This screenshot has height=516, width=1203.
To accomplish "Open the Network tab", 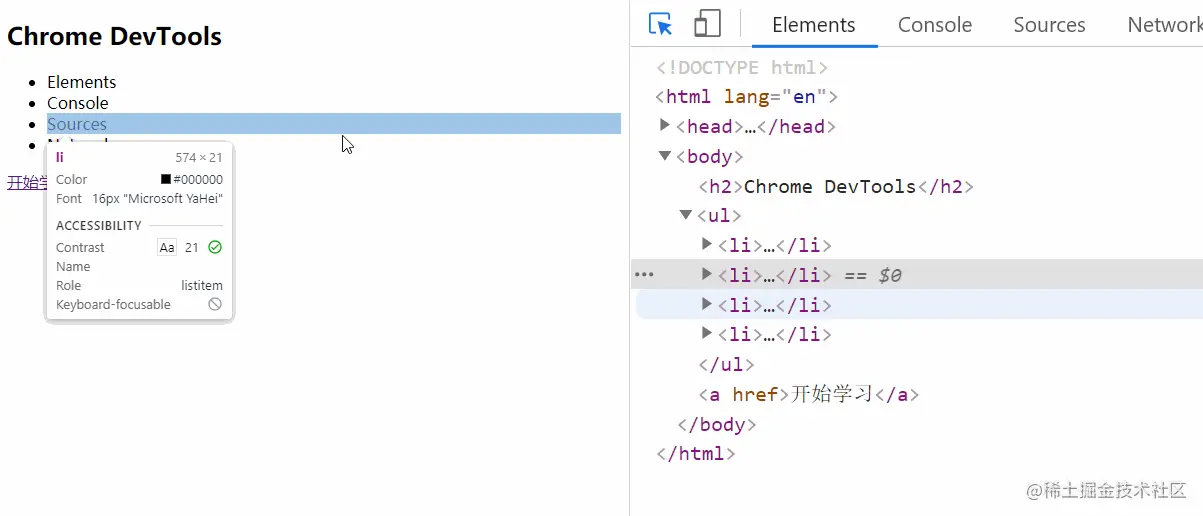I will tap(1164, 25).
